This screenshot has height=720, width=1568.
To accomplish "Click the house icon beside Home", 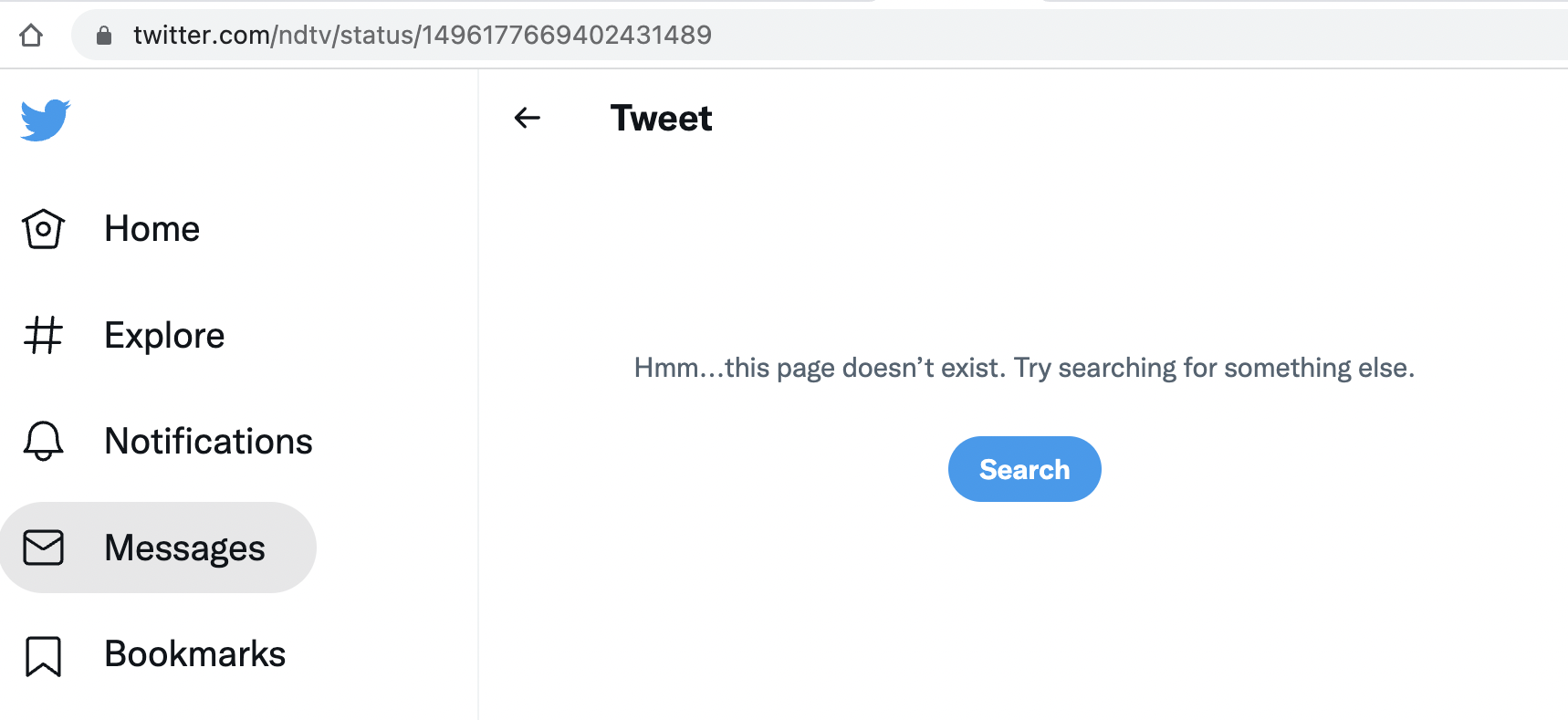I will (x=43, y=229).
